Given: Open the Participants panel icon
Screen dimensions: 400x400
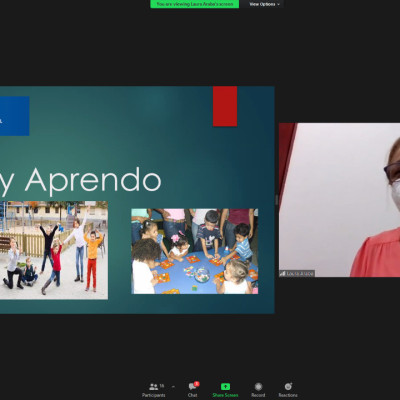Looking at the screenshot, I should [154, 387].
